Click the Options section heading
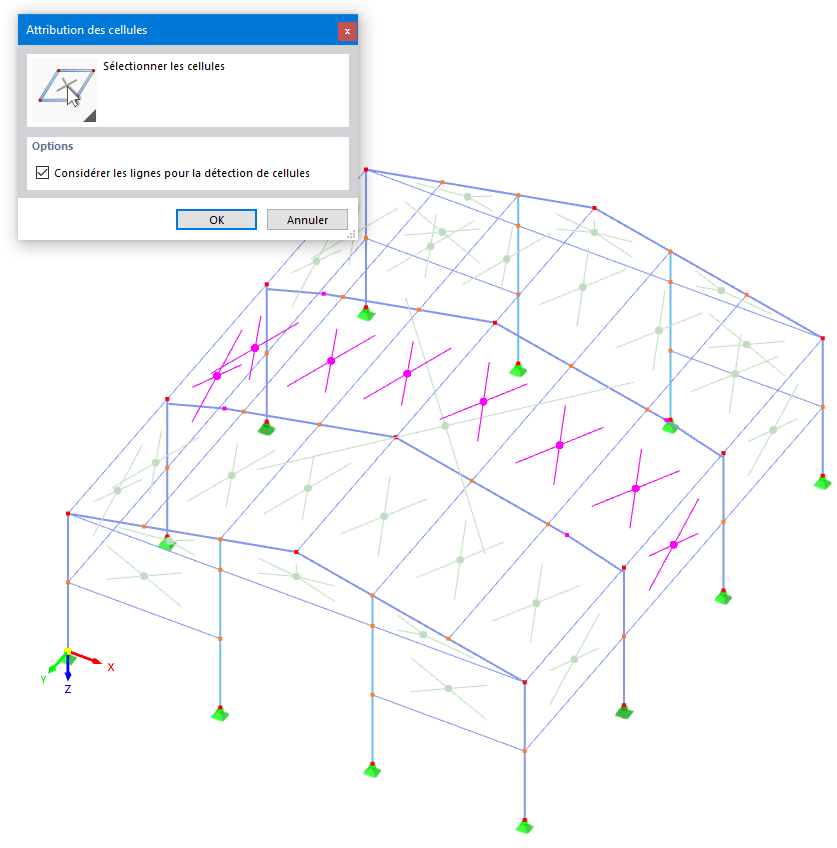The height and width of the screenshot is (848, 837). pyautogui.click(x=52, y=146)
